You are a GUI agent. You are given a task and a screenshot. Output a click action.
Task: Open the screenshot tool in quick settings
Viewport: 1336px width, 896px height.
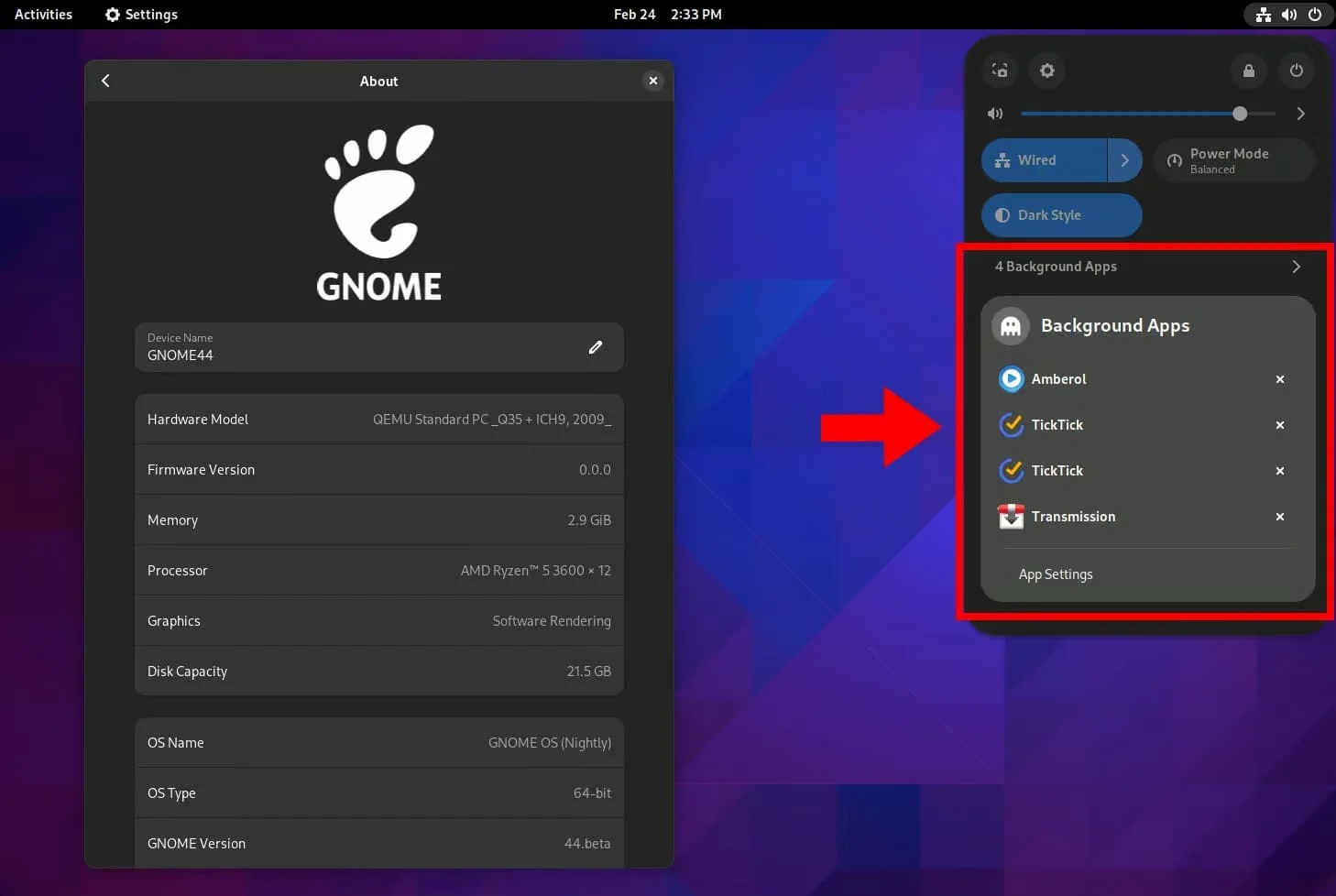pos(999,71)
